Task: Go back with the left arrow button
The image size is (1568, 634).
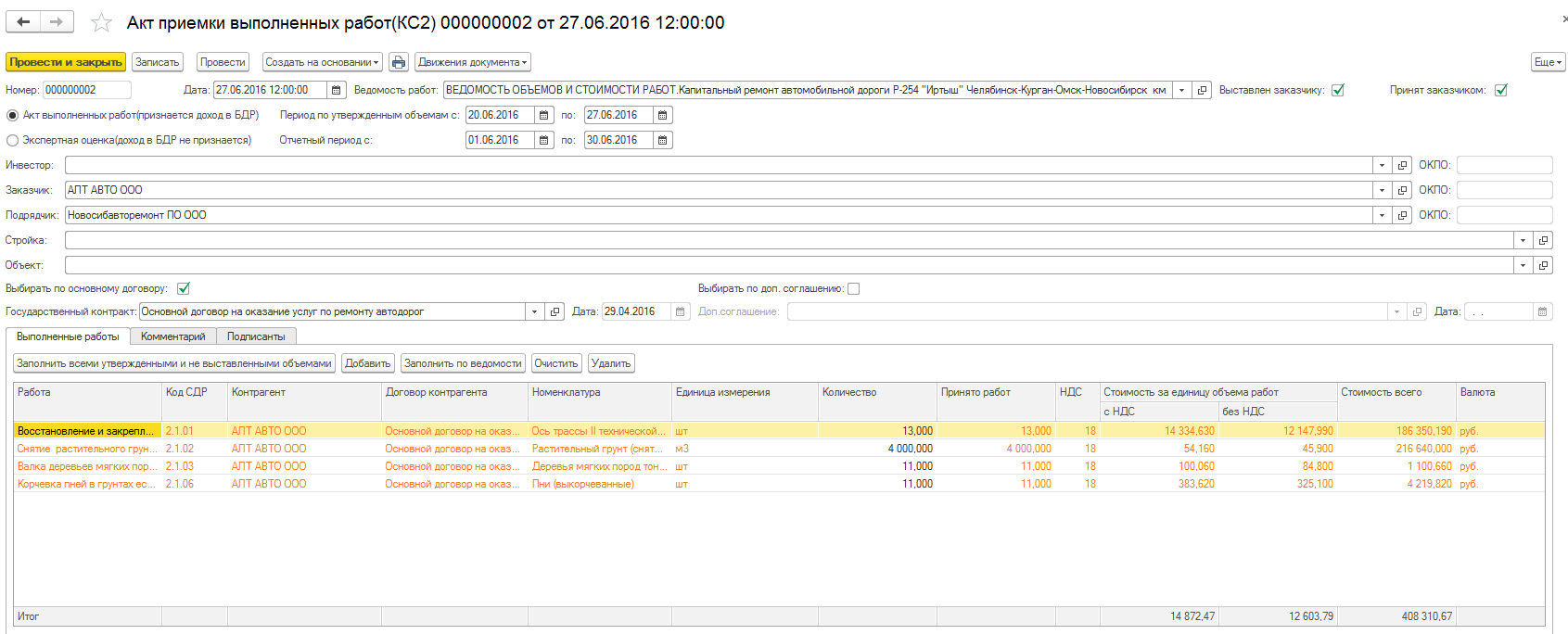Action: point(23,22)
